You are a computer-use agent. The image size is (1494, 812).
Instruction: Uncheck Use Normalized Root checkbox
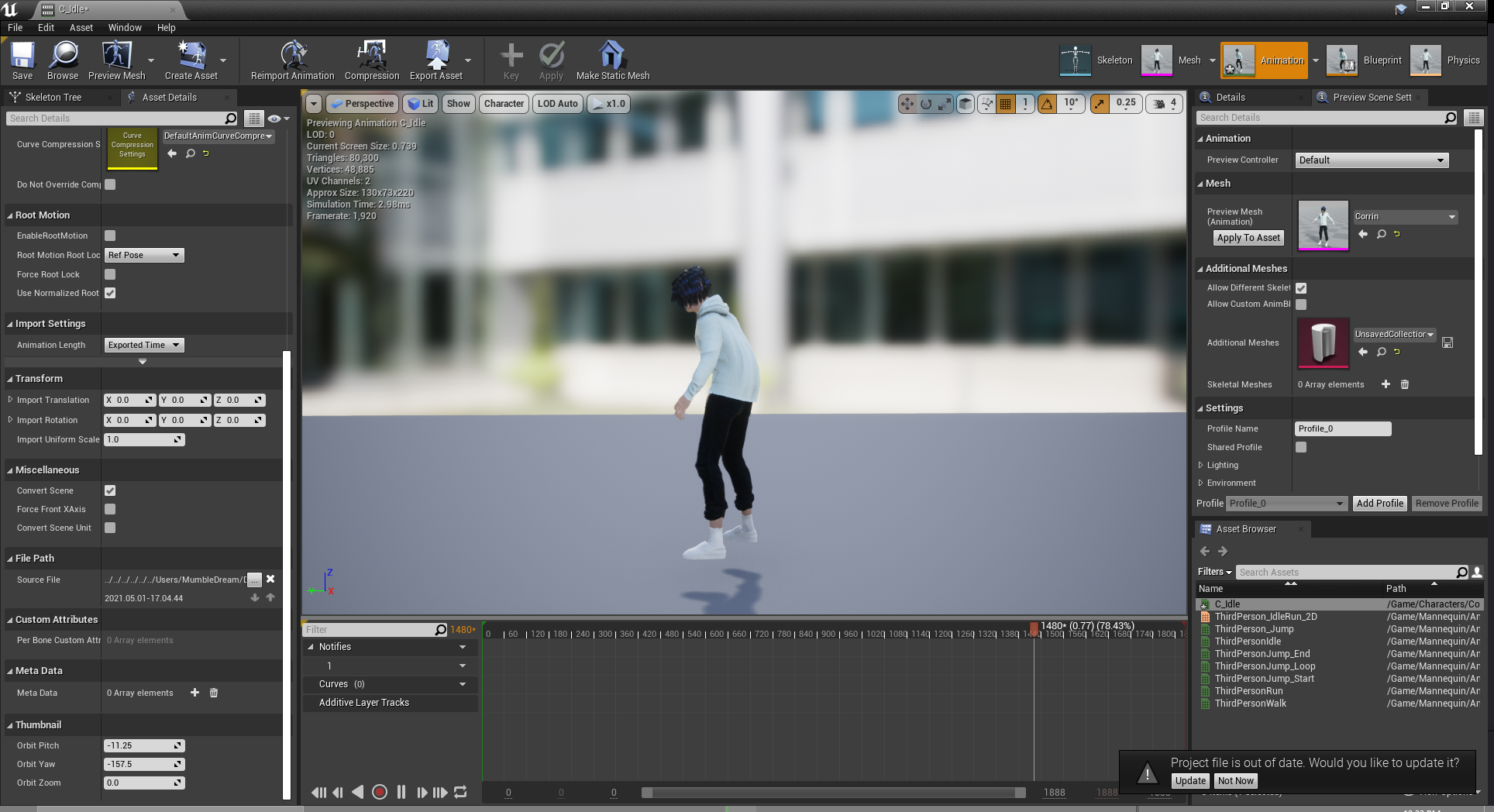pyautogui.click(x=110, y=293)
